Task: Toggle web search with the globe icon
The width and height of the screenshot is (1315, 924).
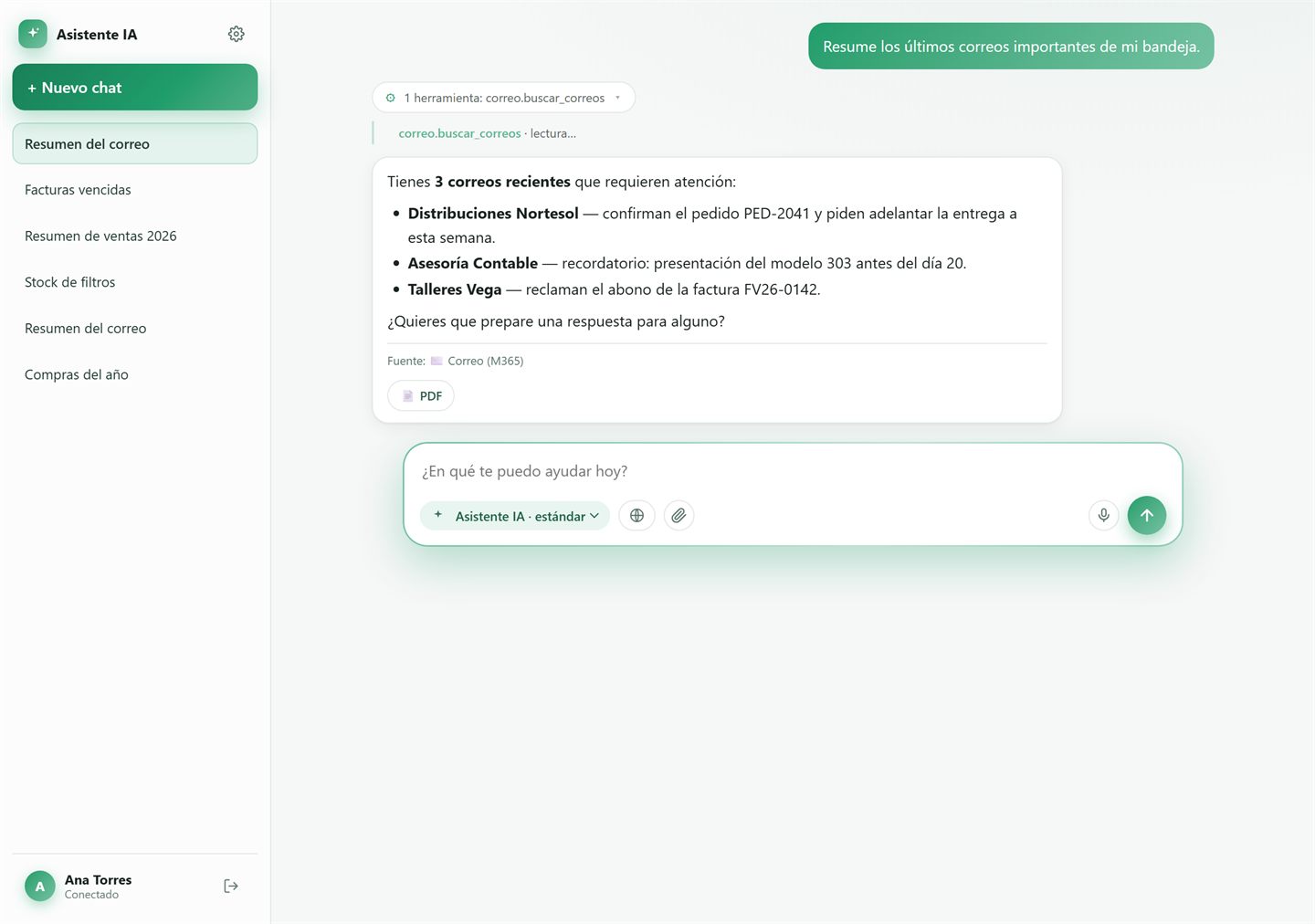Action: click(x=636, y=516)
